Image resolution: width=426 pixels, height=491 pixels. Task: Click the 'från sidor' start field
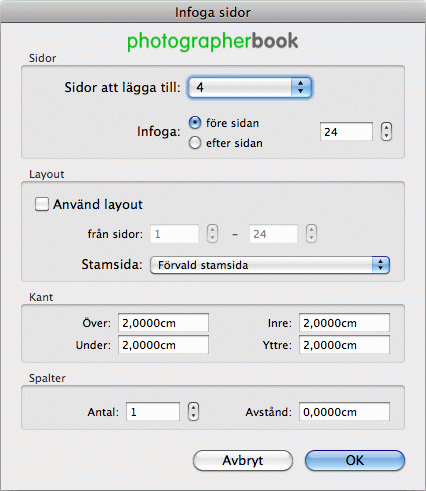[x=174, y=234]
